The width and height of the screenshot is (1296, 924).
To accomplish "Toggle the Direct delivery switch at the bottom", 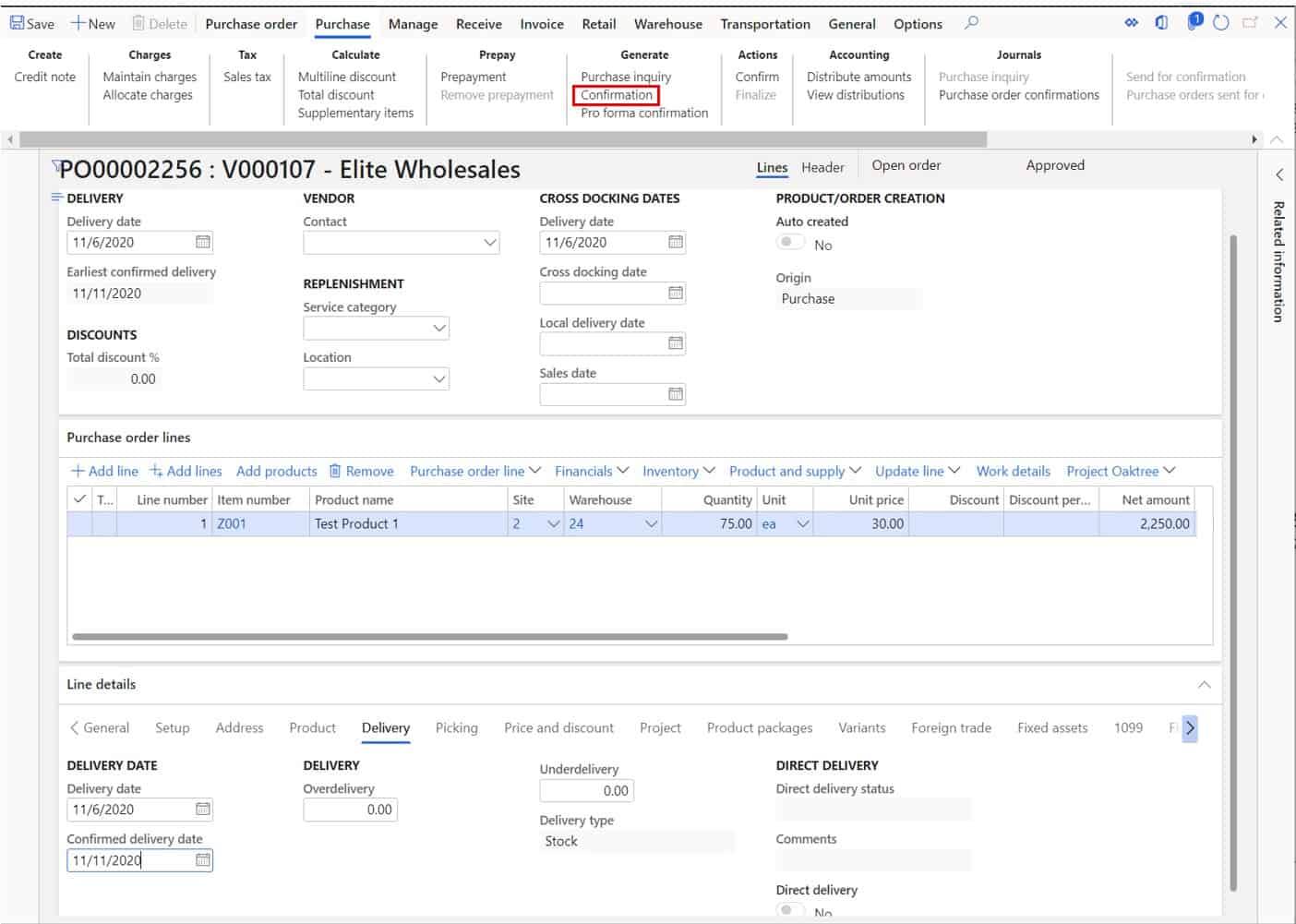I will tap(790, 911).
